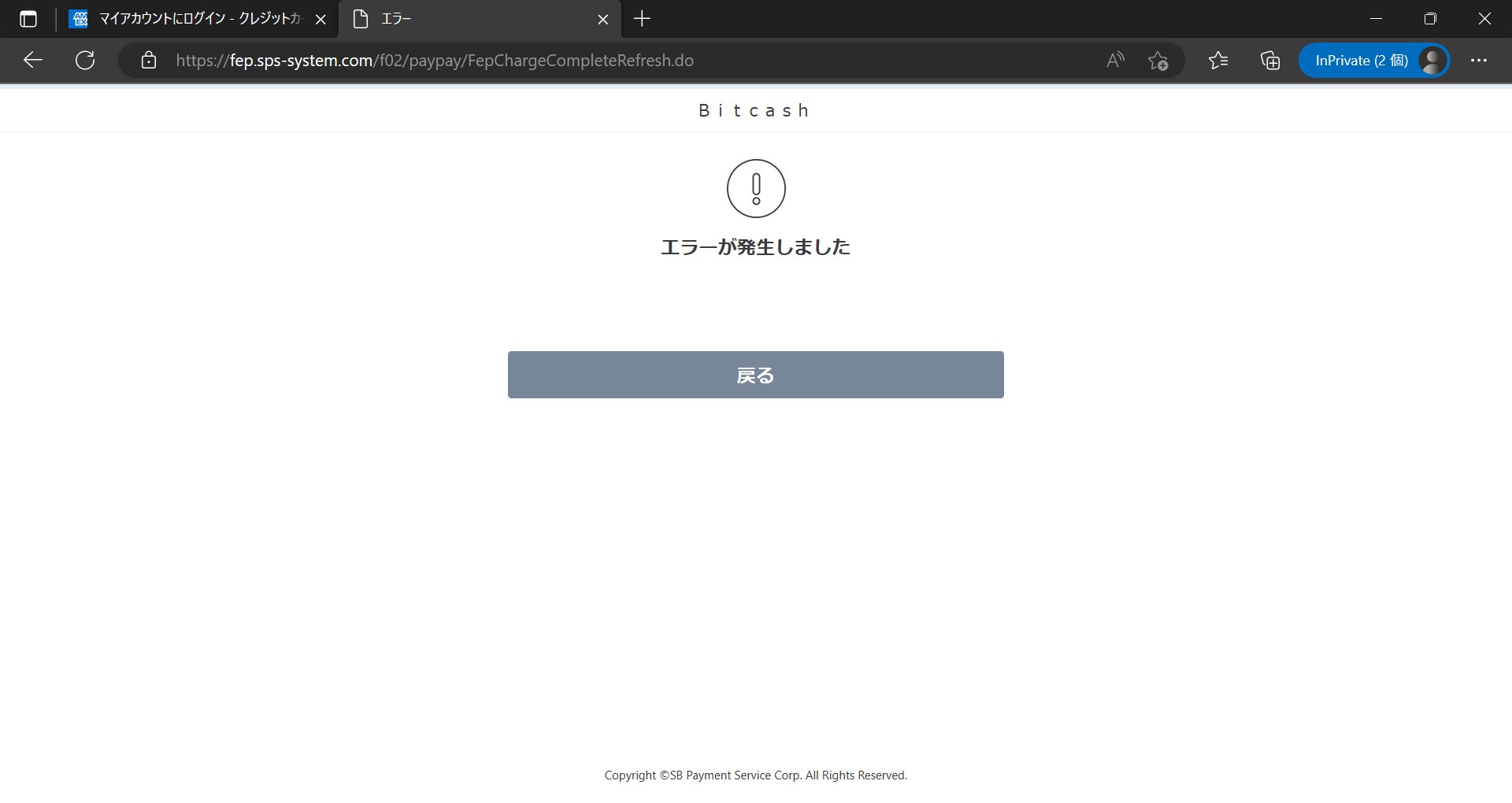Go back using the browser back arrow
Screen dimensions: 1512x803
click(x=33, y=60)
